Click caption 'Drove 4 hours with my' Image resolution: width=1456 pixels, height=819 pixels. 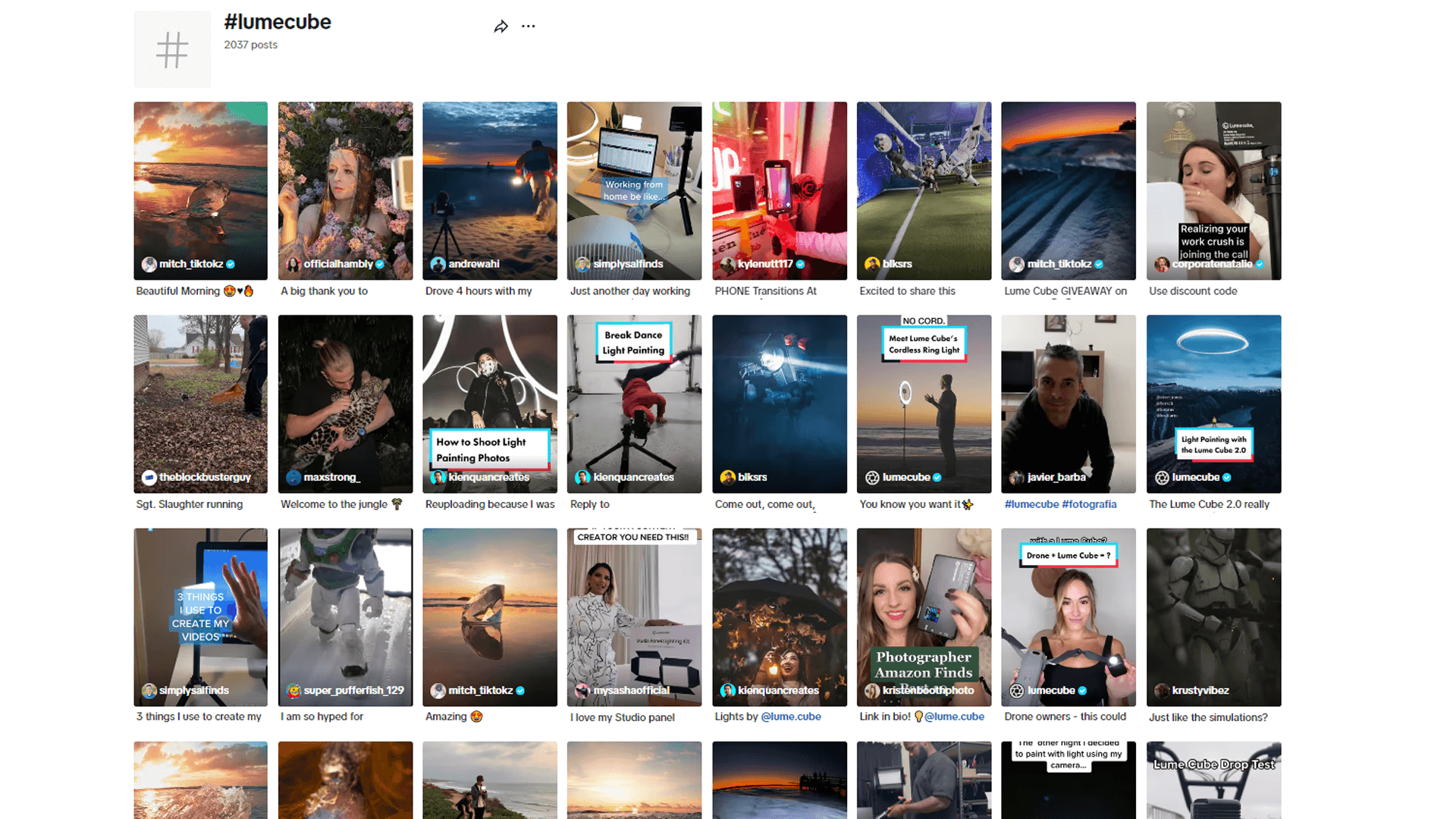pyautogui.click(x=479, y=291)
